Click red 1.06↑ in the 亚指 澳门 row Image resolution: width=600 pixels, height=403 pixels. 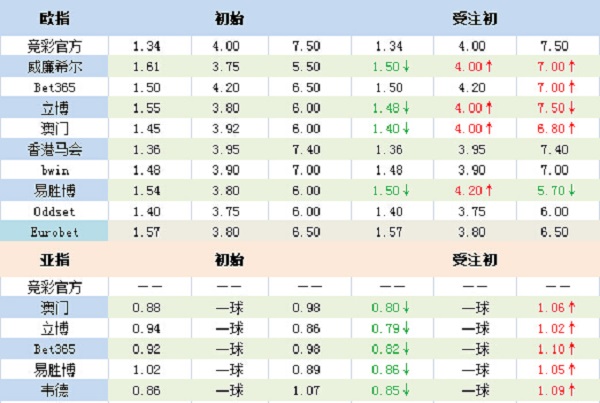[556, 308]
